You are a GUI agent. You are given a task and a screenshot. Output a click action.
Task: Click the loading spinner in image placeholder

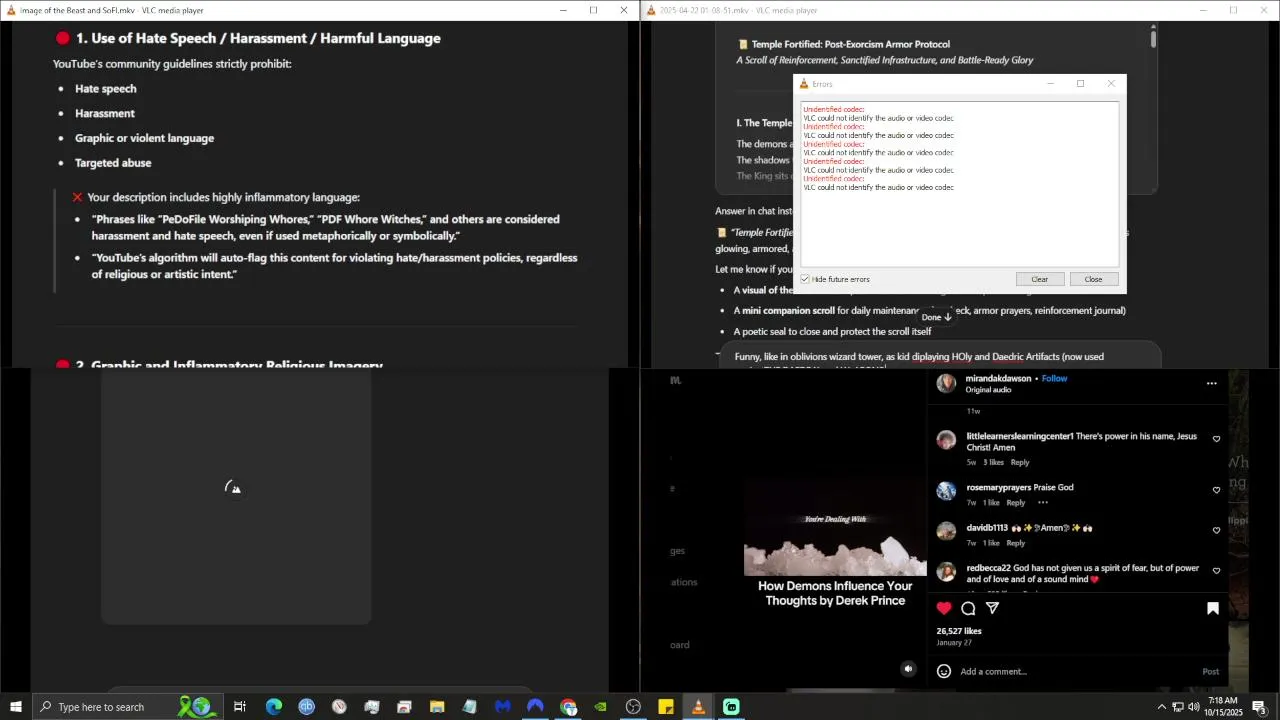click(x=233, y=487)
